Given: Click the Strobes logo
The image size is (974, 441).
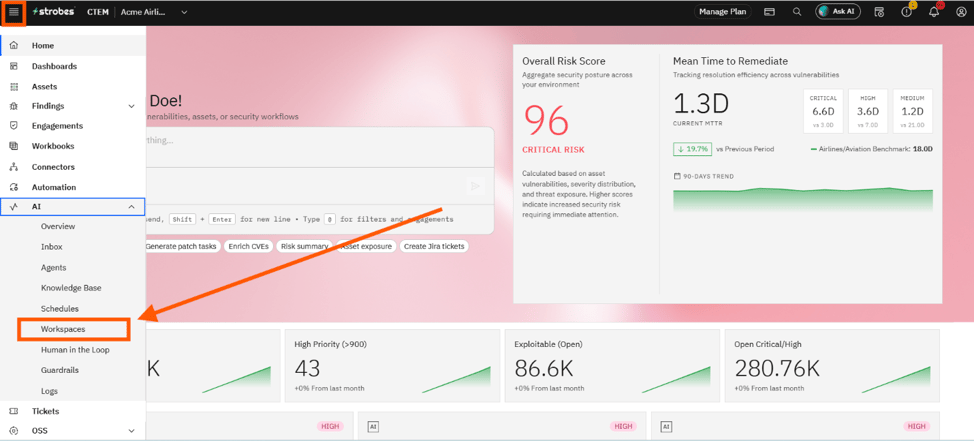Looking at the screenshot, I should (53, 12).
